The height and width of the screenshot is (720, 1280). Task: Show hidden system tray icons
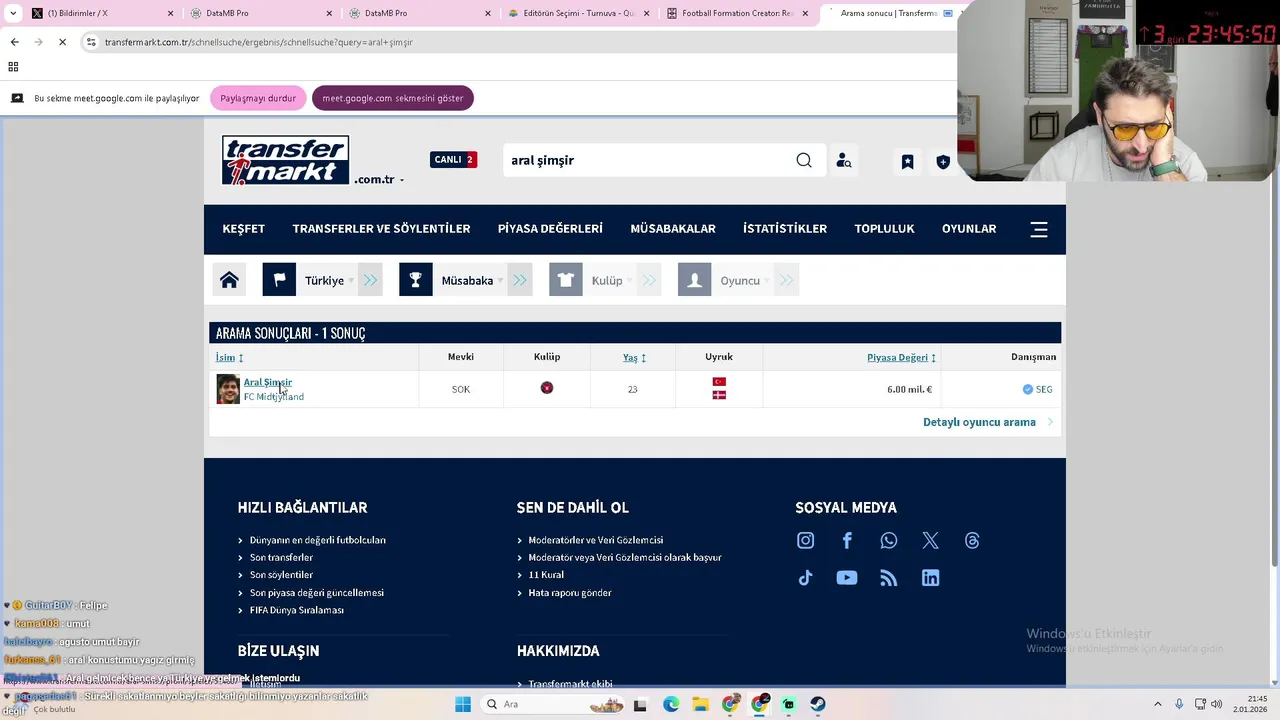[1158, 704]
